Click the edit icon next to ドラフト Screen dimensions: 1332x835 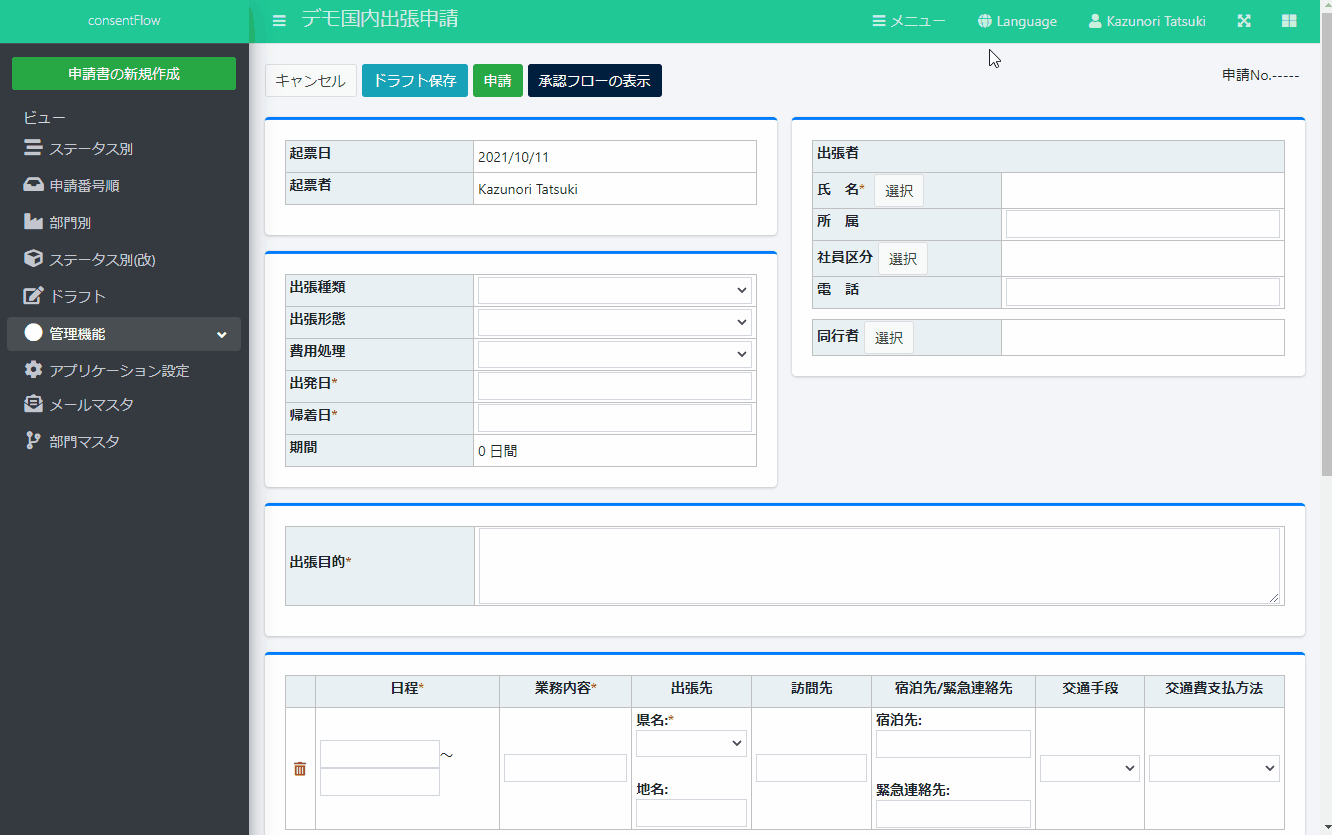click(x=33, y=296)
